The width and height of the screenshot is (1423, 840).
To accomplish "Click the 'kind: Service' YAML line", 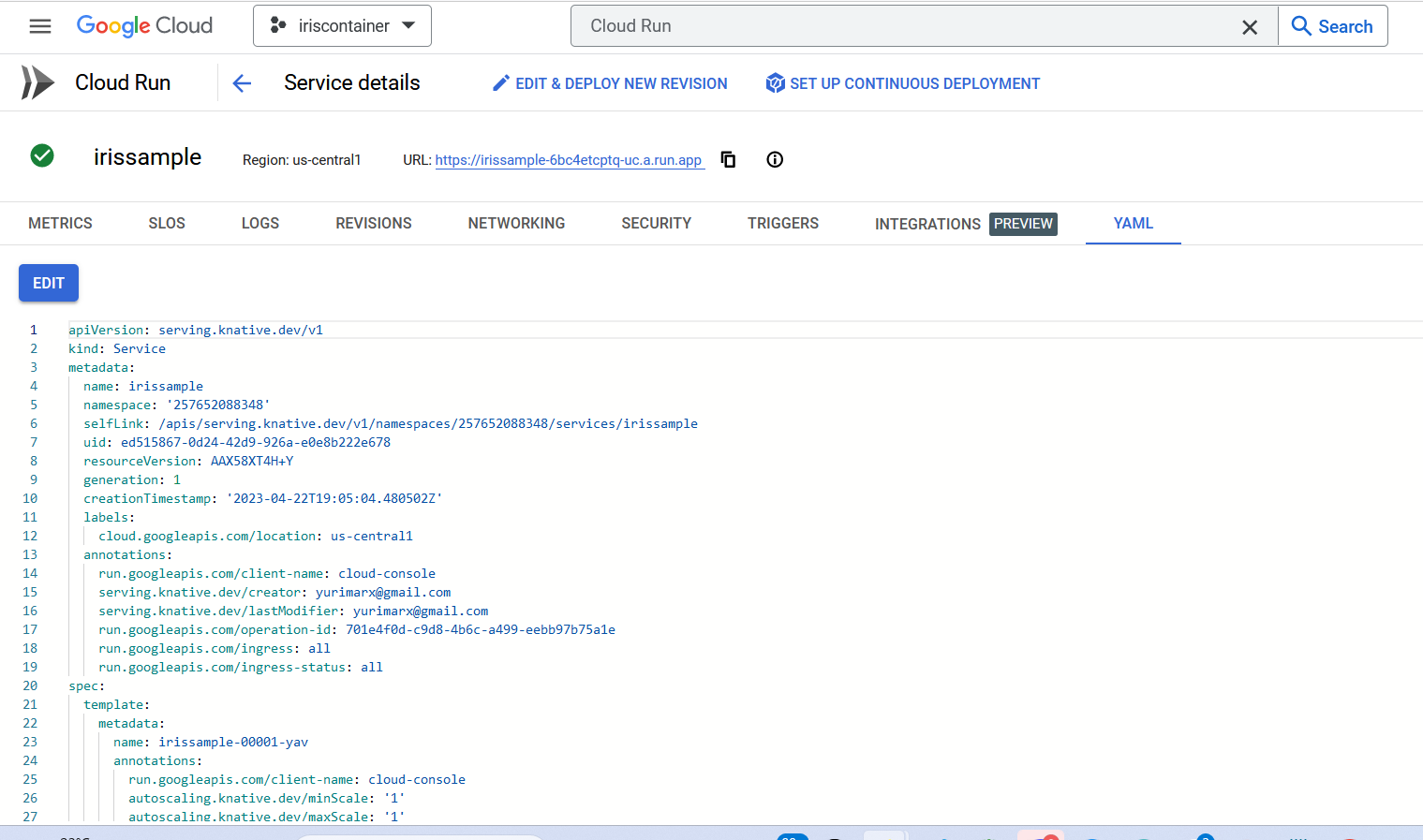I will 117,348.
